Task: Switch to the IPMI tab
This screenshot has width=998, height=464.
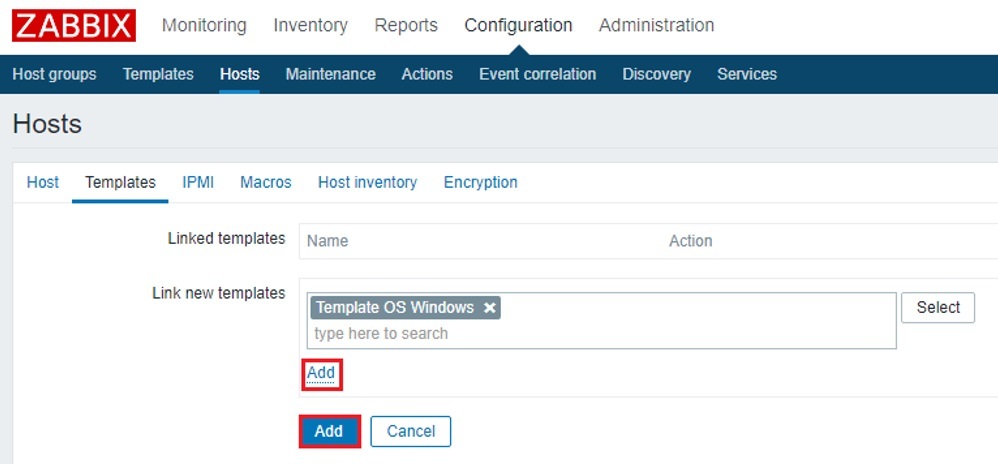Action: pyautogui.click(x=198, y=182)
